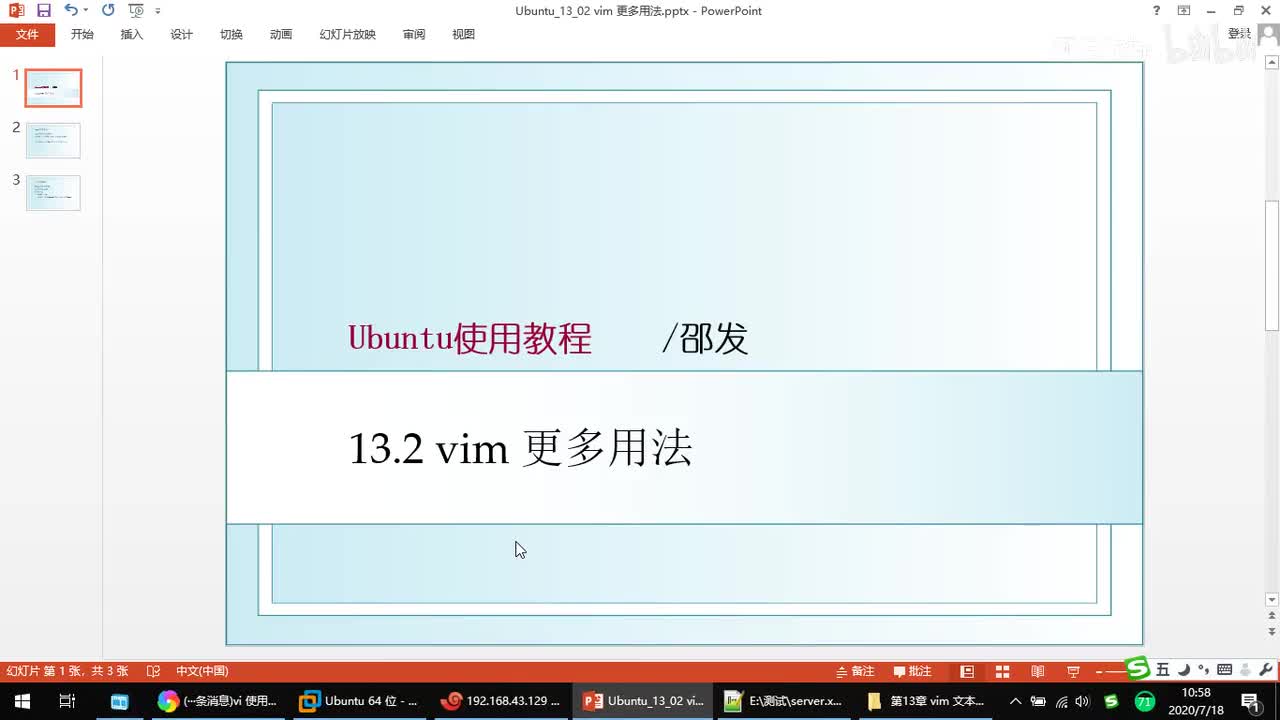The height and width of the screenshot is (720, 1280).
Task: Click the spell check icon in status bar
Action: (153, 671)
